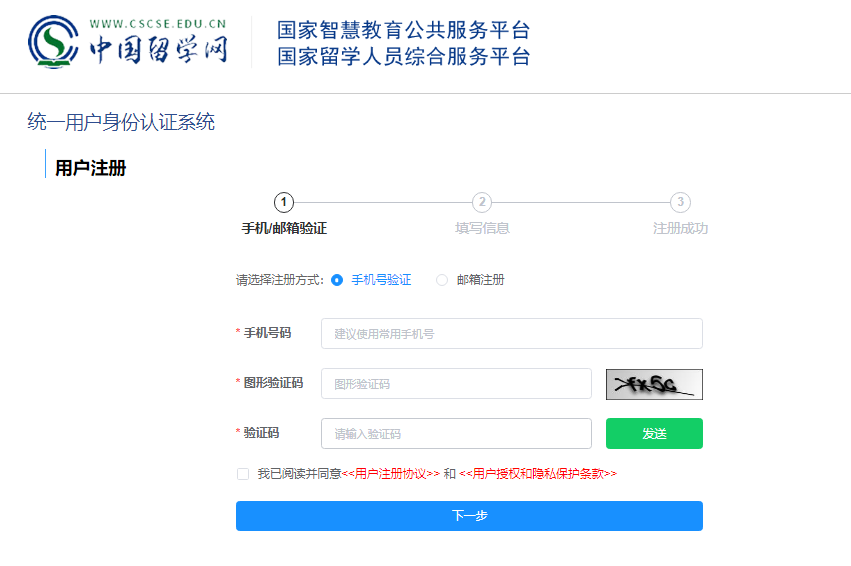Click the 用户注册 heading
Viewport: 851px width, 566px height.
tap(91, 168)
